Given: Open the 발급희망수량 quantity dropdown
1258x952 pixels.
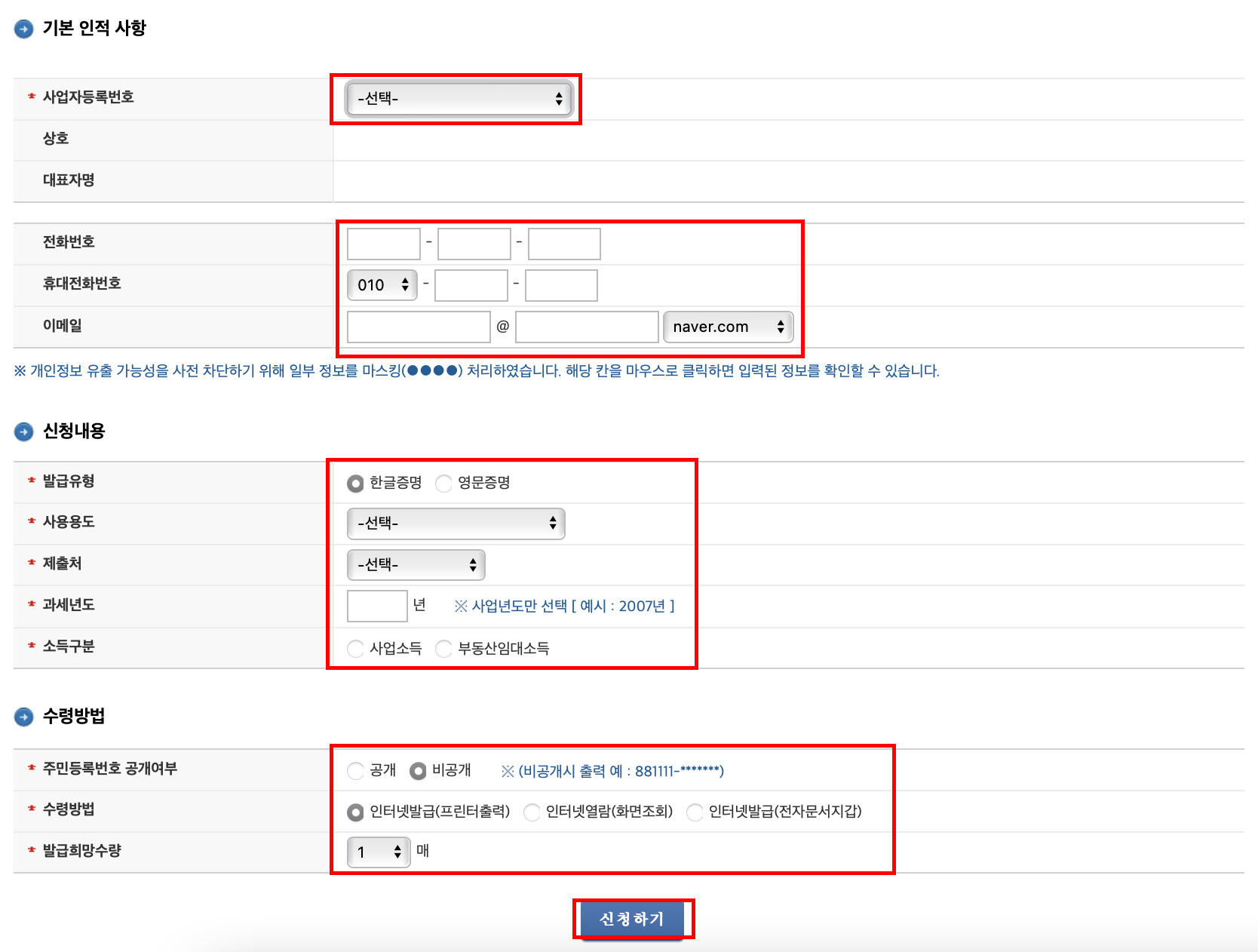Looking at the screenshot, I should [x=379, y=852].
